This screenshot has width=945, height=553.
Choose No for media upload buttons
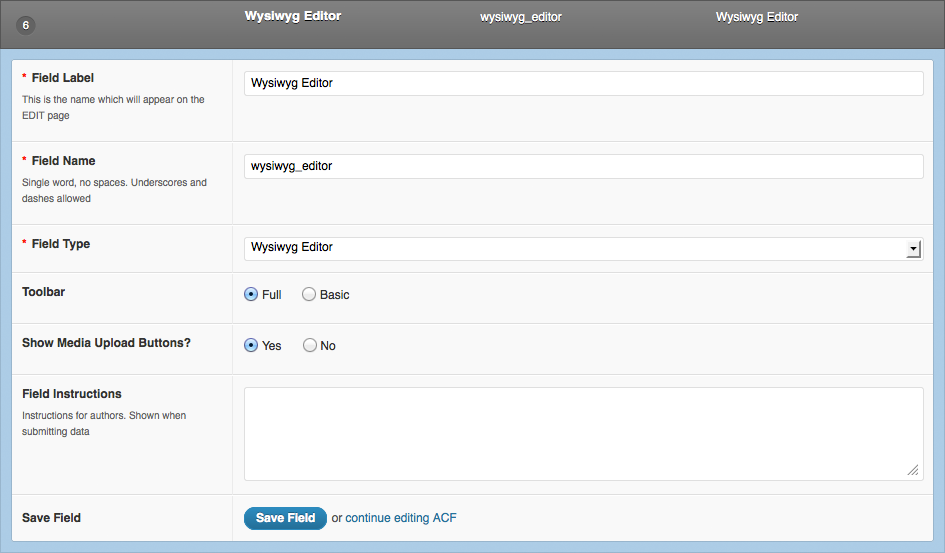coord(309,345)
